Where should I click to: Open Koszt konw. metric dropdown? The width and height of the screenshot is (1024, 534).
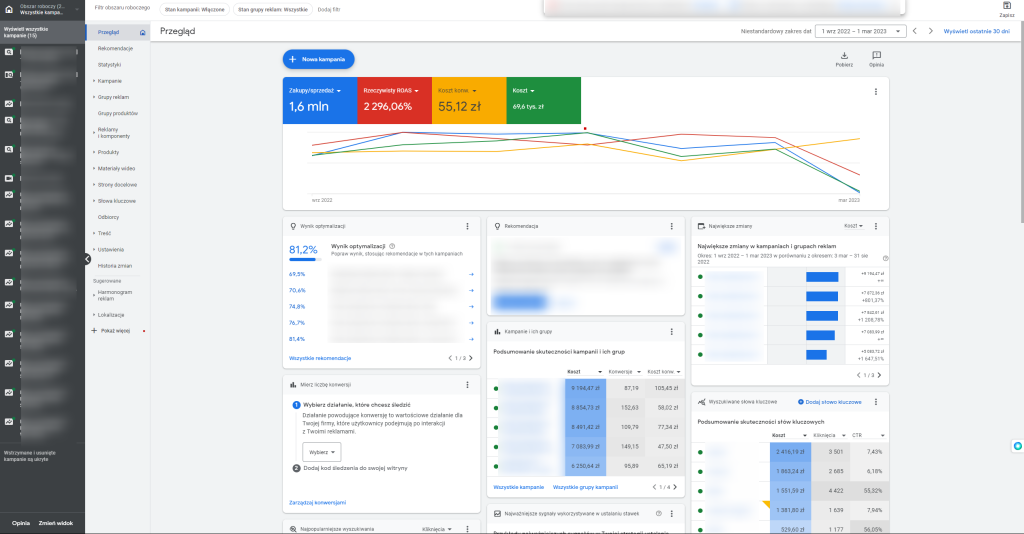[x=457, y=91]
